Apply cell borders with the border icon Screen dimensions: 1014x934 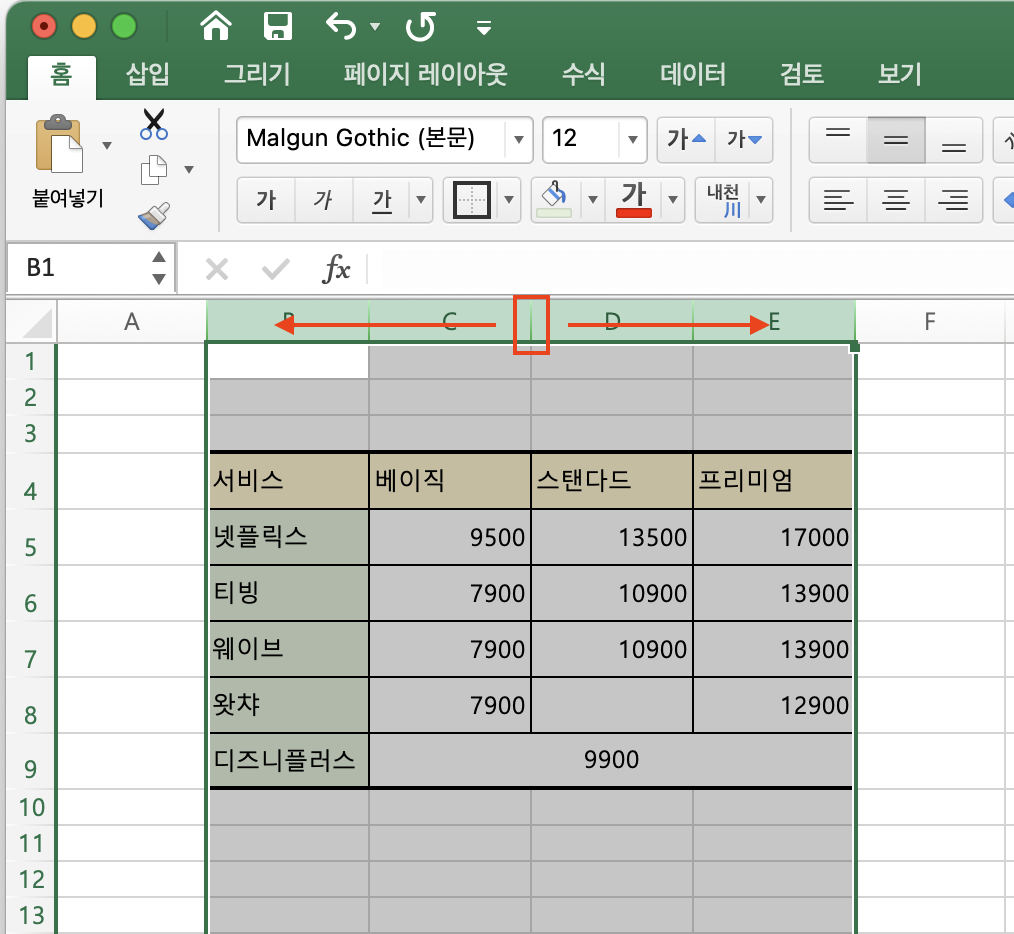(x=471, y=200)
